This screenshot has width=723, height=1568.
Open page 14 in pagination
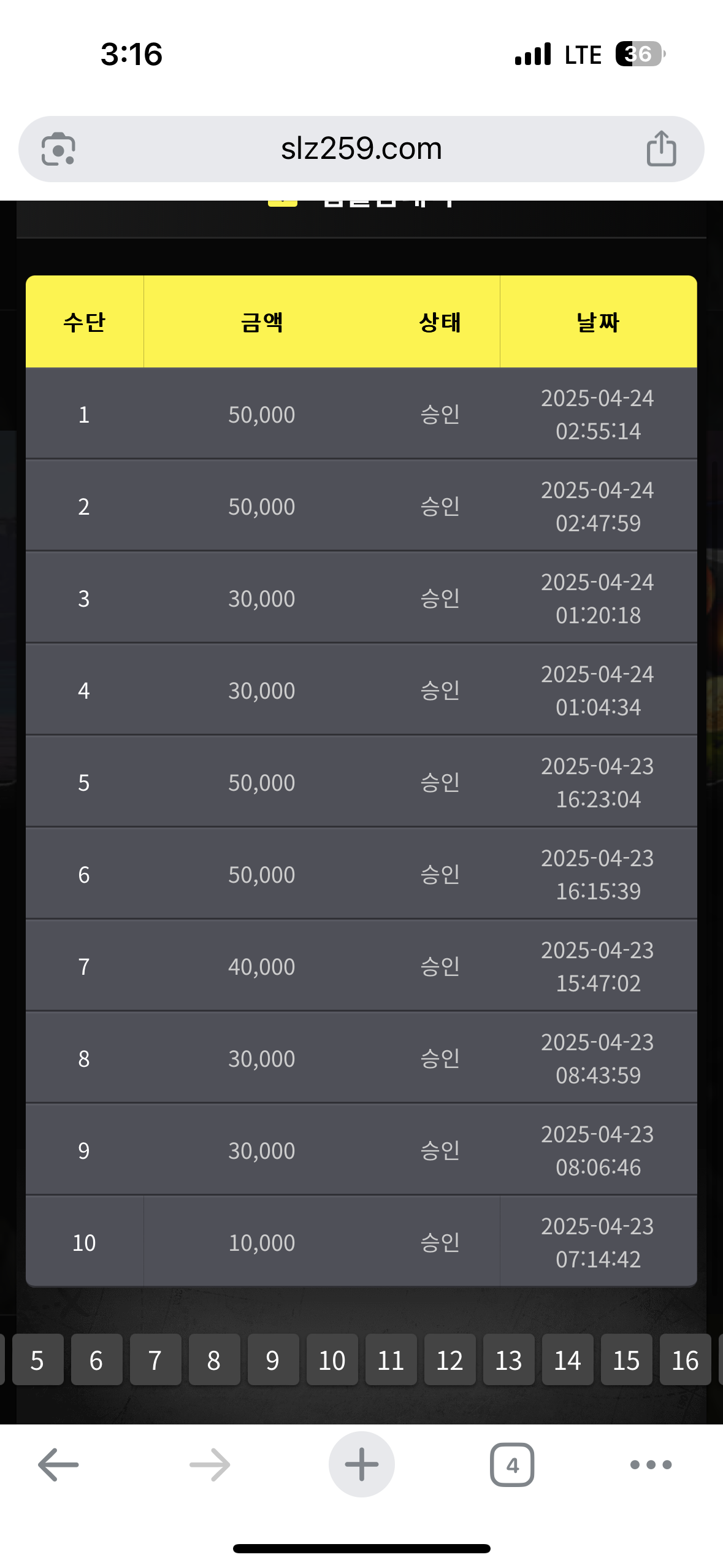[567, 1360]
